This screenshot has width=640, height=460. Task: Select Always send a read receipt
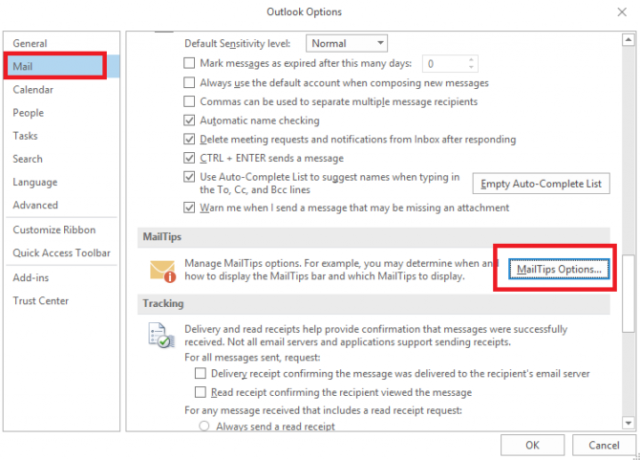coord(204,427)
